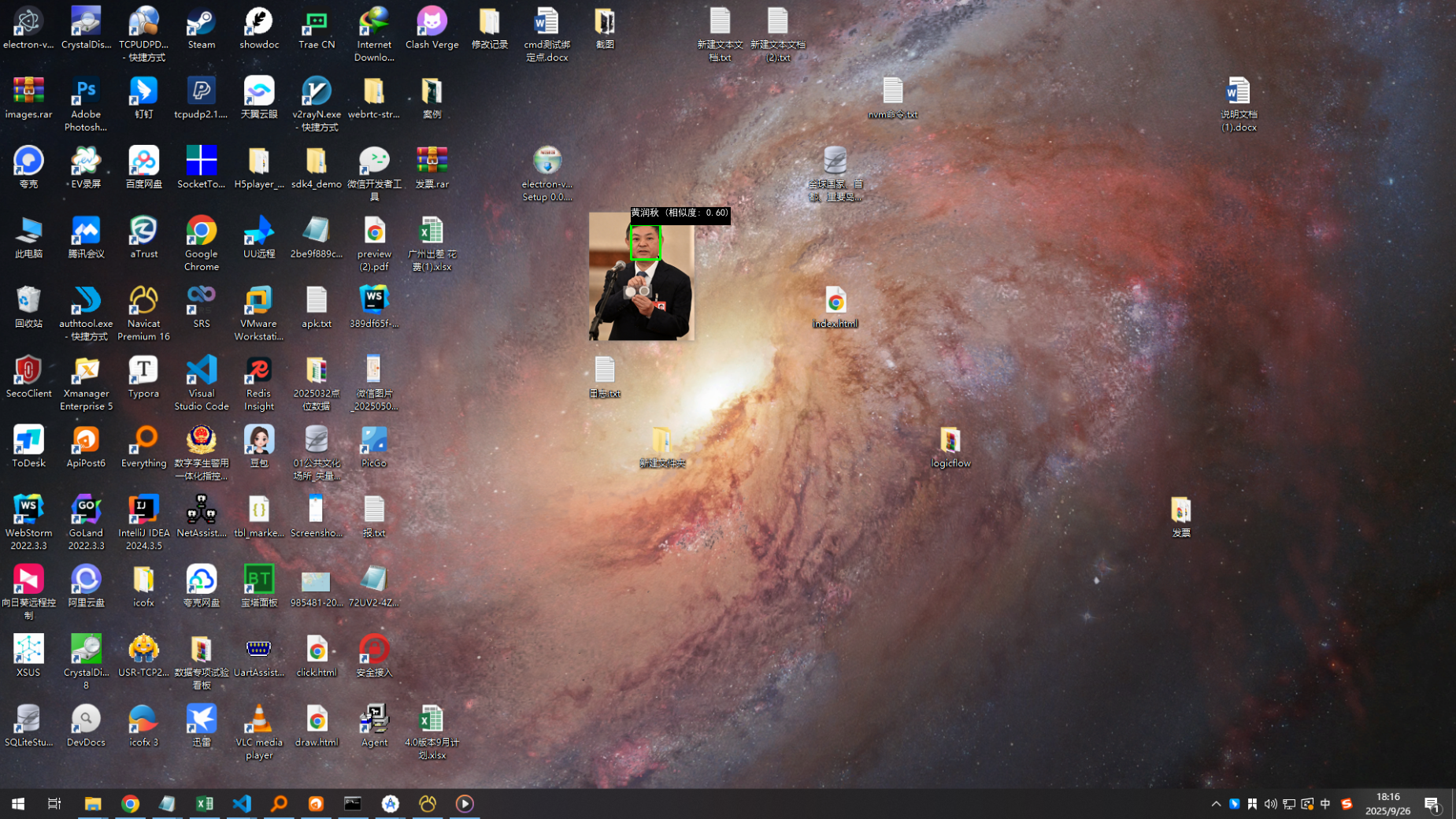
Task: Select the Navicat Premium 16 icon
Action: pos(143,302)
